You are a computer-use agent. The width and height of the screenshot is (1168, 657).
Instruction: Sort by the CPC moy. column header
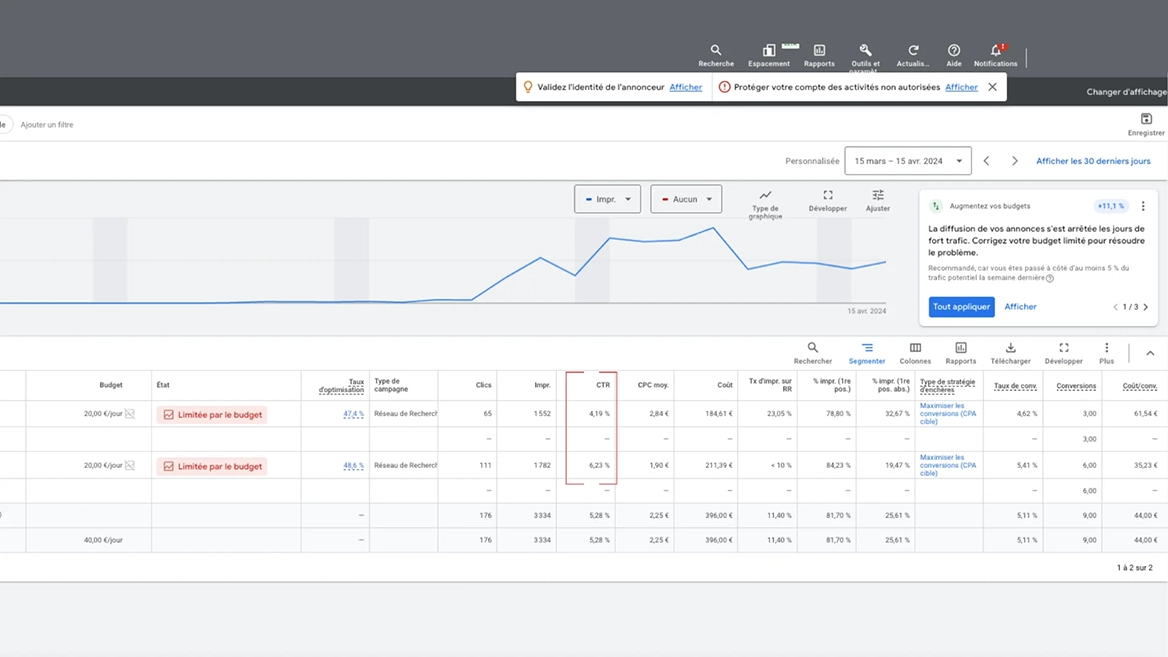tap(653, 385)
